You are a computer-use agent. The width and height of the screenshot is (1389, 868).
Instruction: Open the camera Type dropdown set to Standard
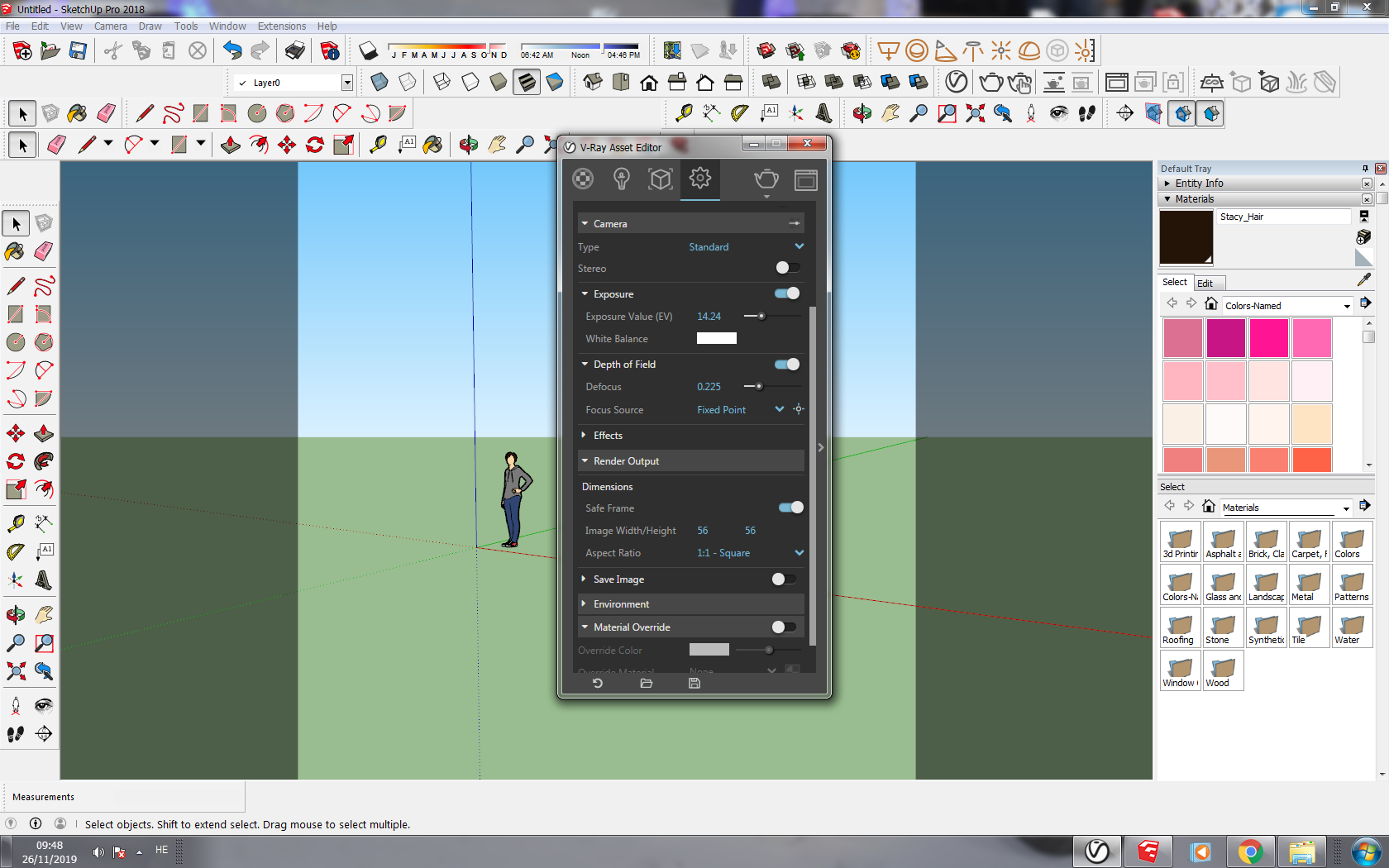pos(747,247)
